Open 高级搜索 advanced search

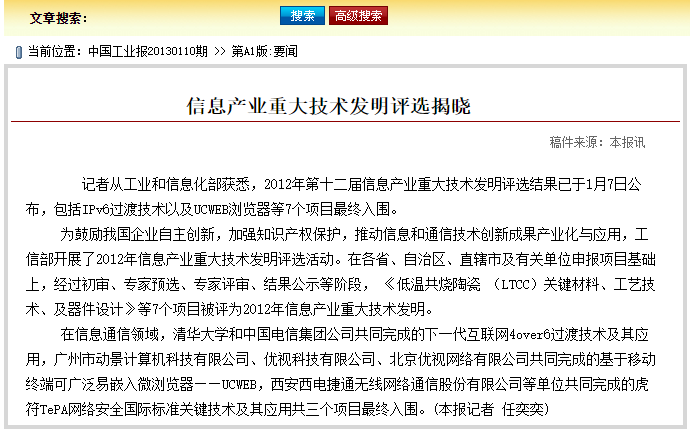click(x=357, y=17)
